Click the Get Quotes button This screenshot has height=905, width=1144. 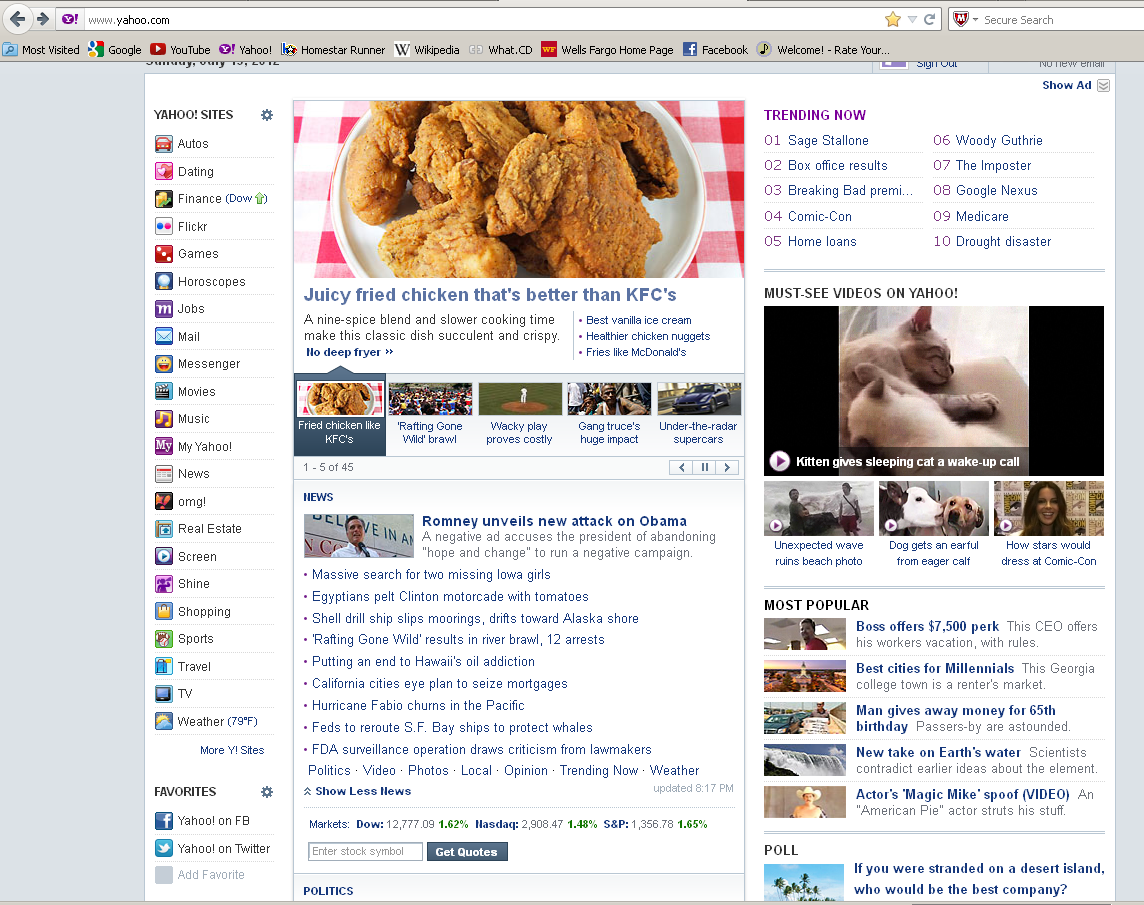tap(467, 852)
